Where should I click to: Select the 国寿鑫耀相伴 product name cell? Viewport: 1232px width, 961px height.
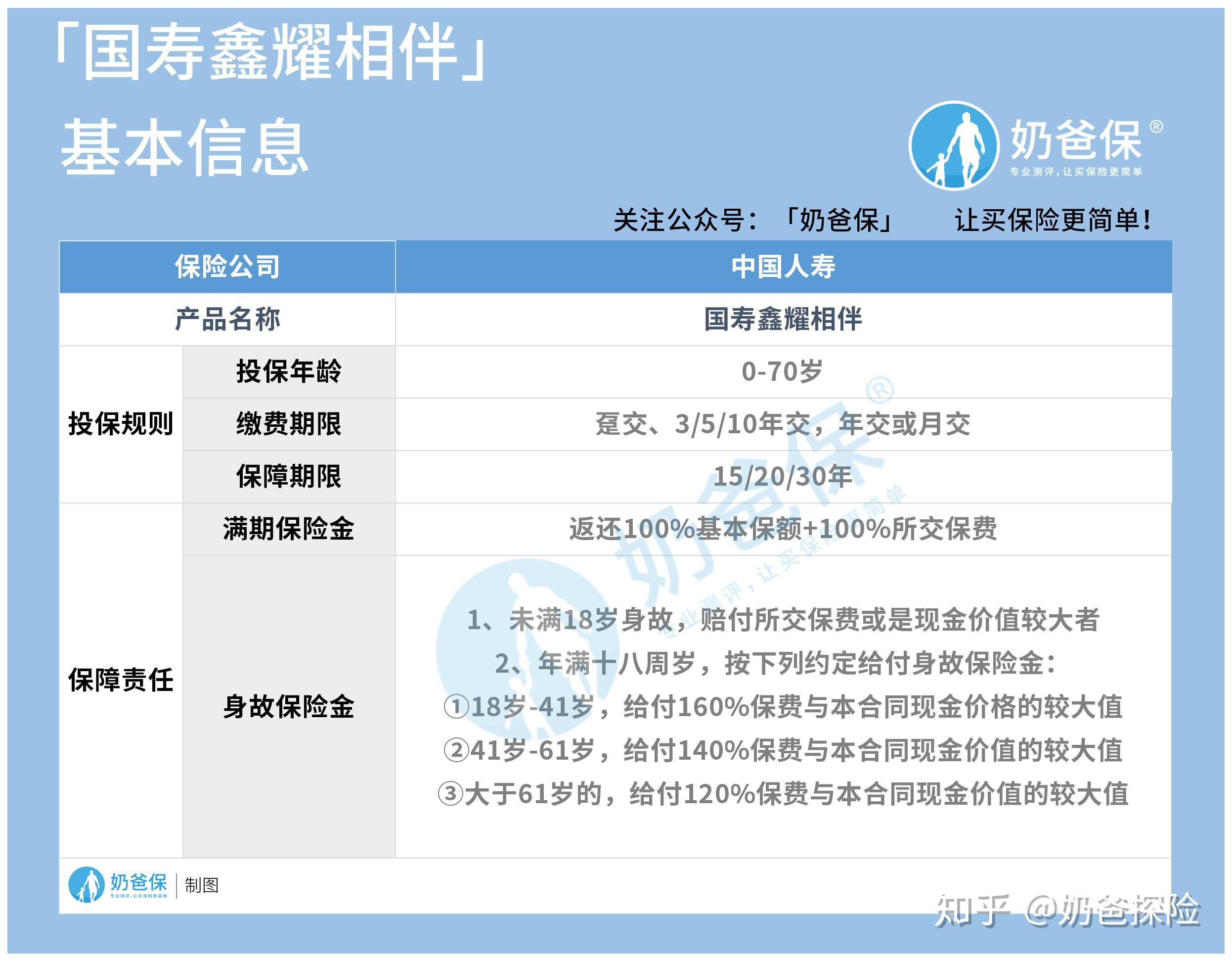click(x=784, y=320)
